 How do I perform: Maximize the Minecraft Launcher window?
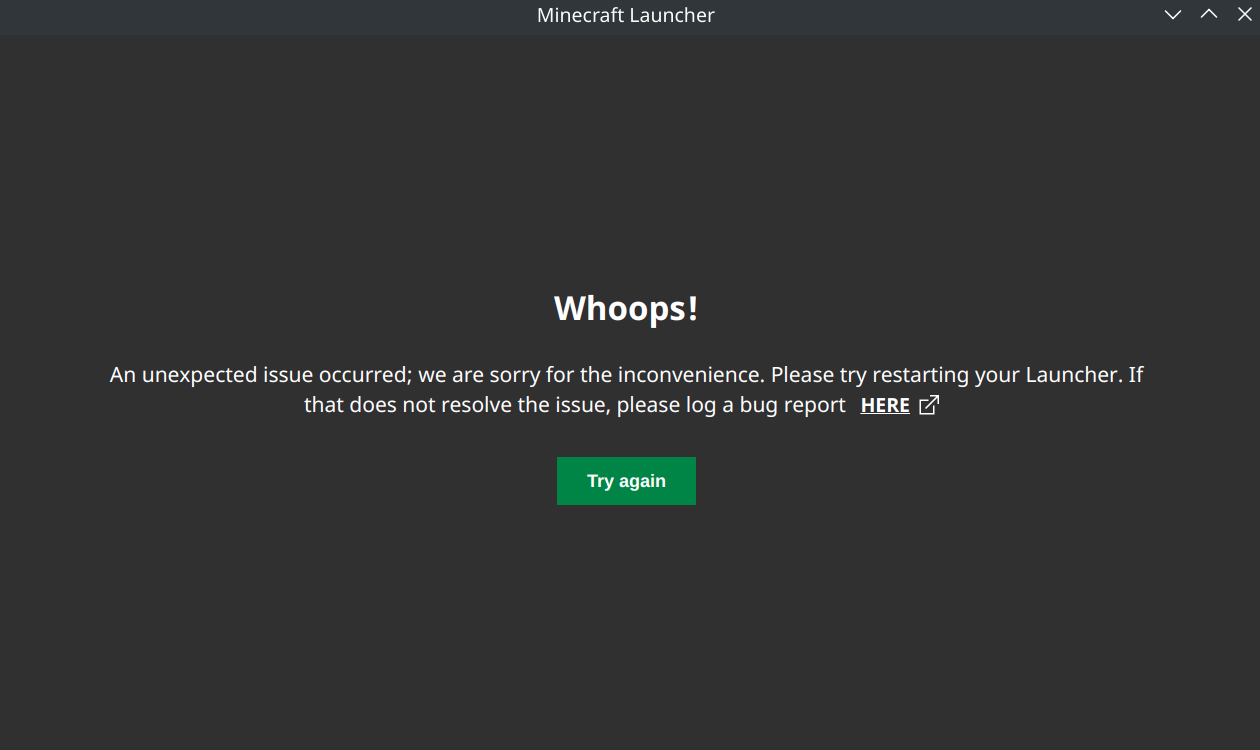(1209, 14)
